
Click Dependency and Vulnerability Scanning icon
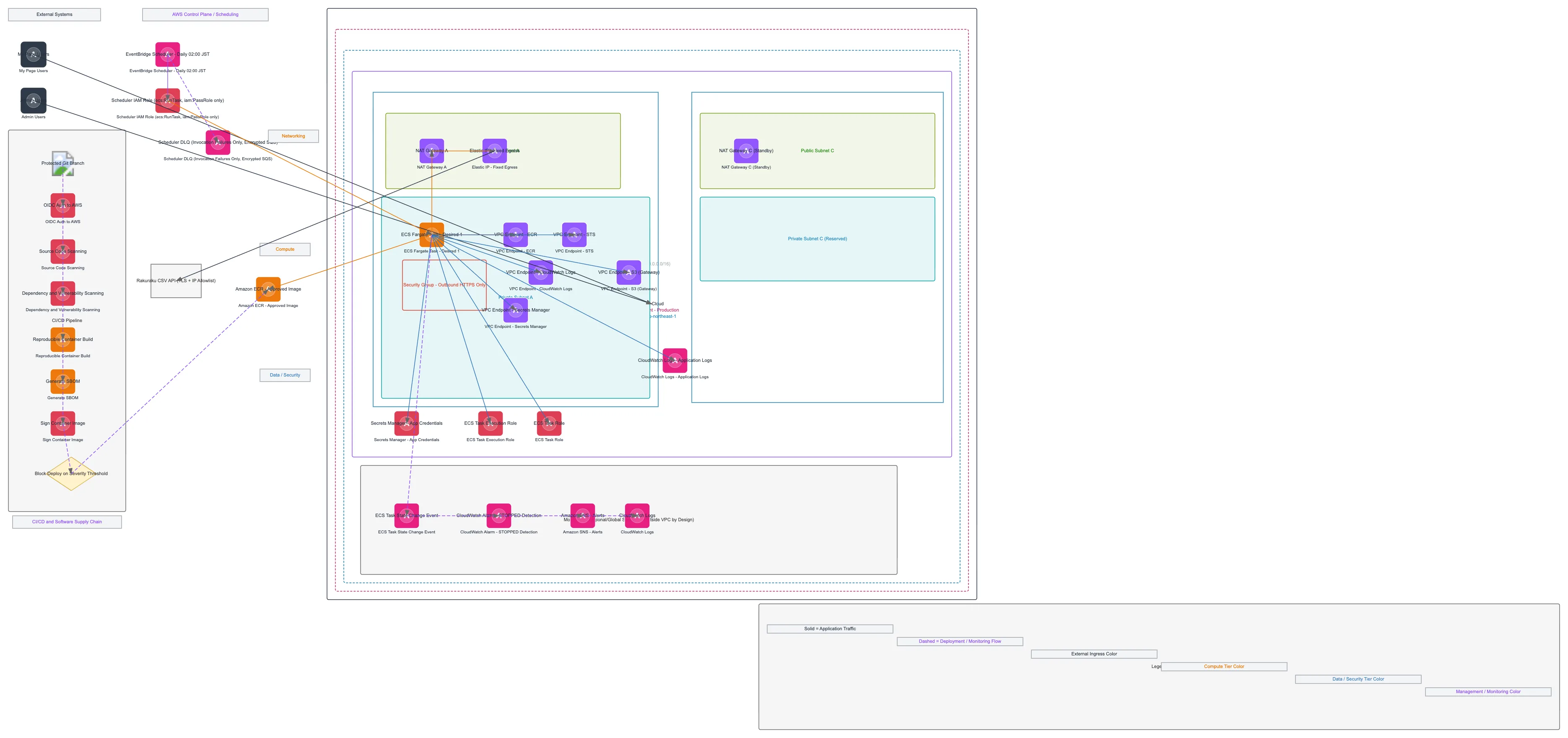point(63,294)
